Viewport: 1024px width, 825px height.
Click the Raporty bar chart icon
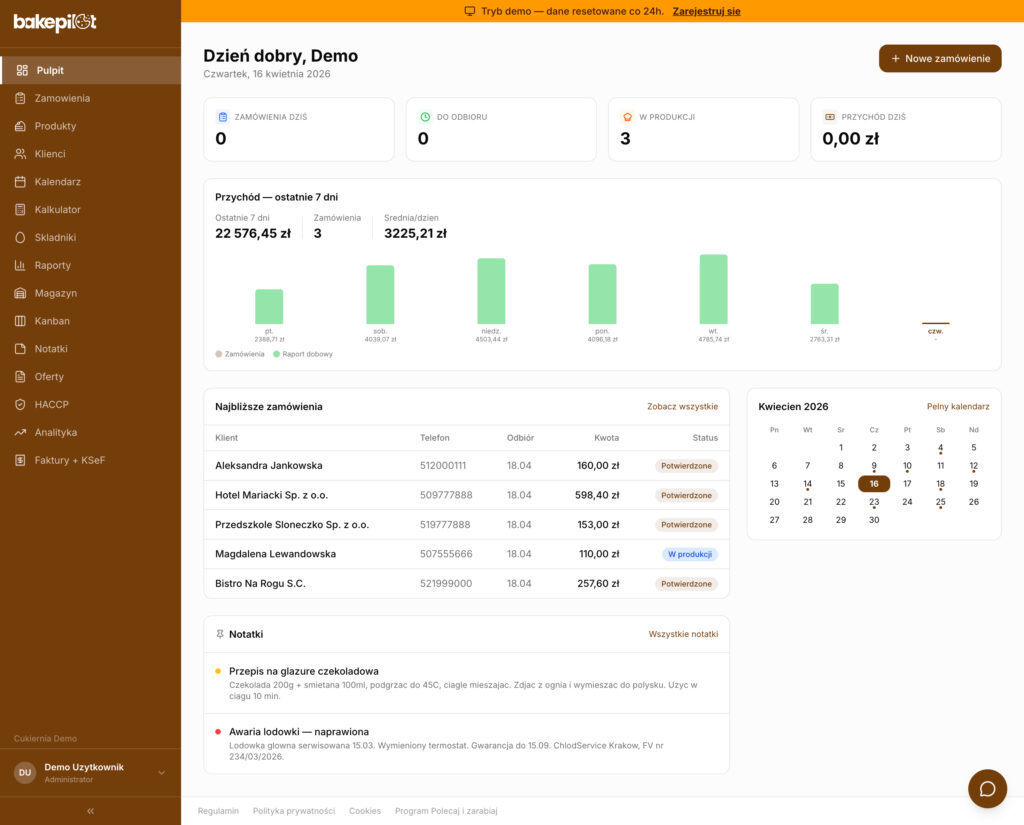click(20, 265)
